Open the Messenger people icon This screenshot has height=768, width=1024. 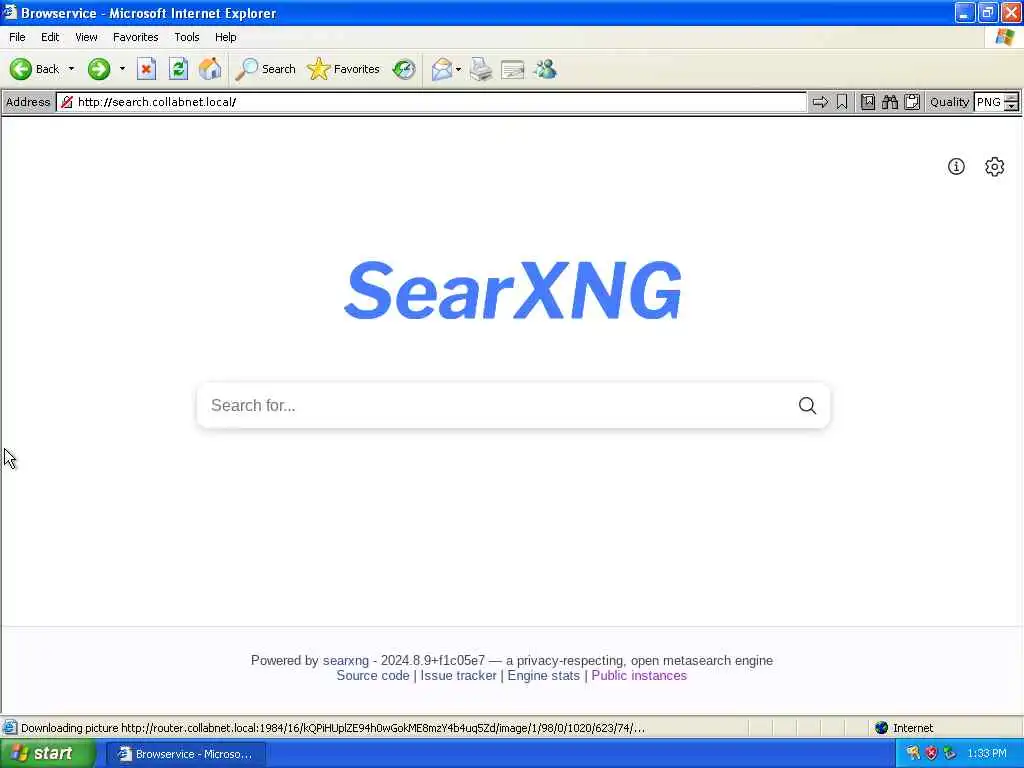(545, 69)
